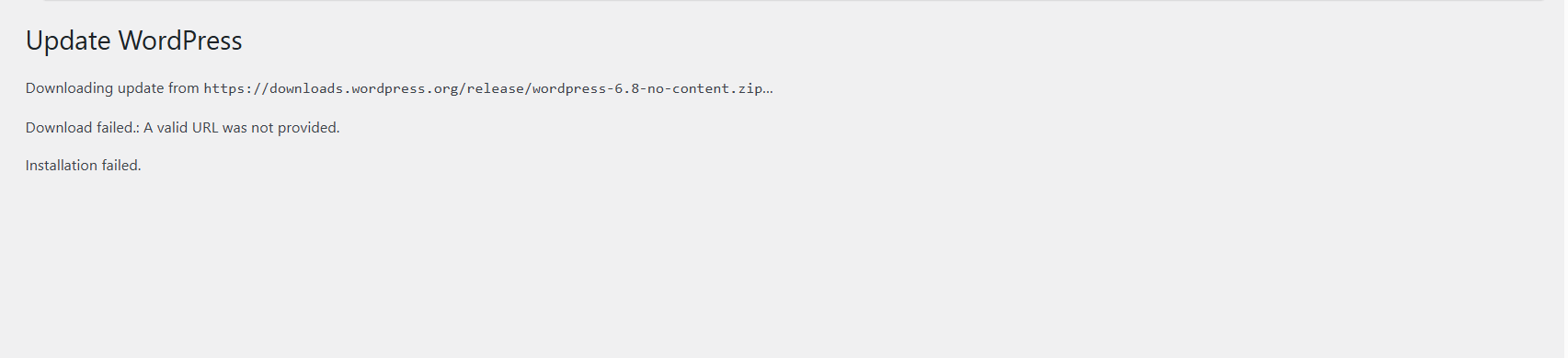Click the word 'Update' in the heading

[68, 40]
